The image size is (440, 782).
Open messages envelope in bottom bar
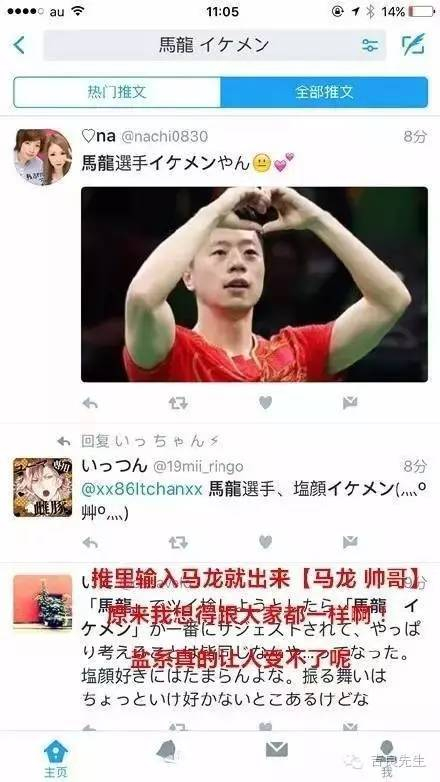pos(276,750)
